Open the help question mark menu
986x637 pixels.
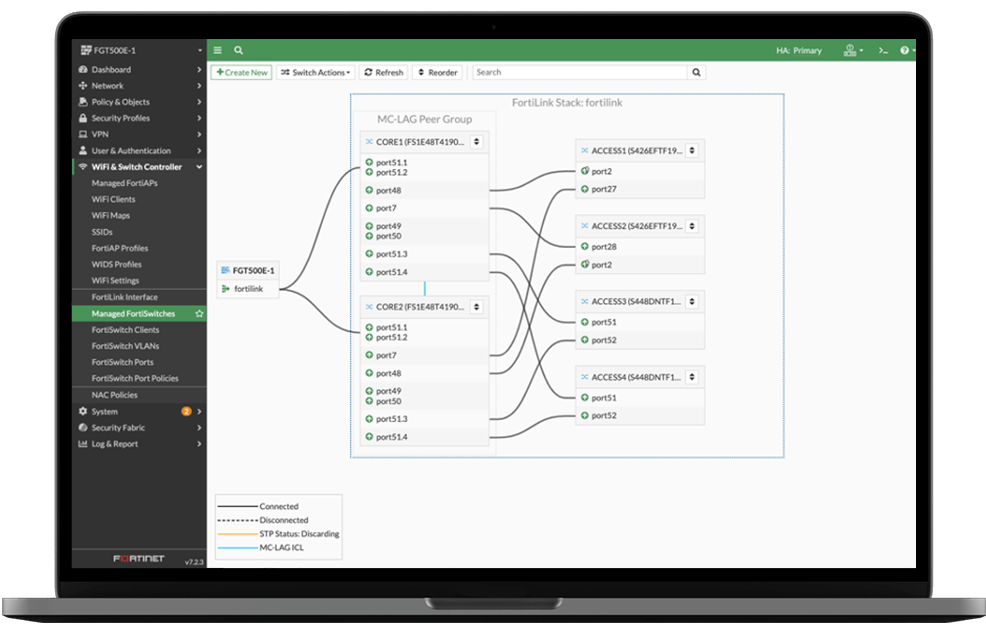905,50
